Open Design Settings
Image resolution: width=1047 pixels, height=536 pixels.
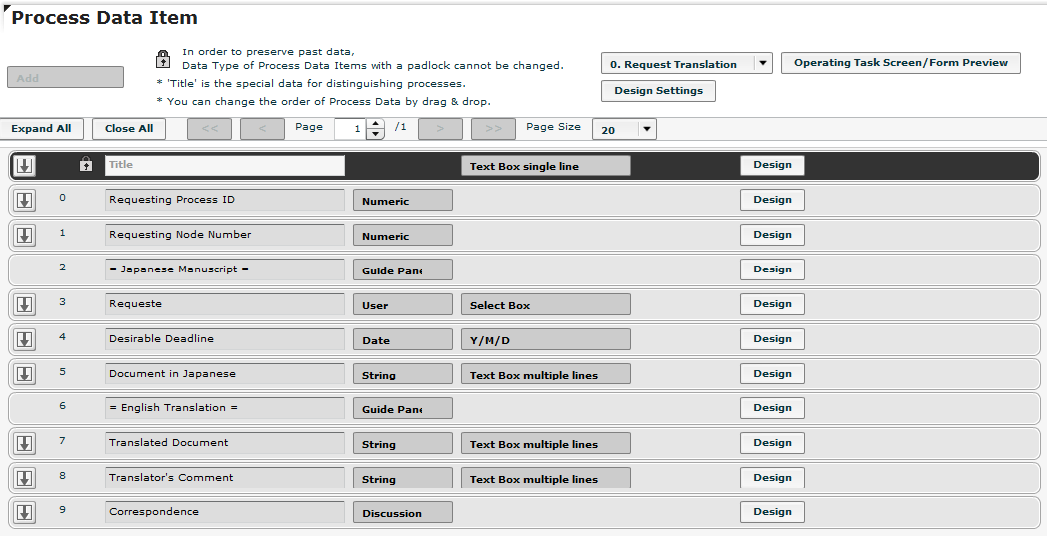[658, 91]
